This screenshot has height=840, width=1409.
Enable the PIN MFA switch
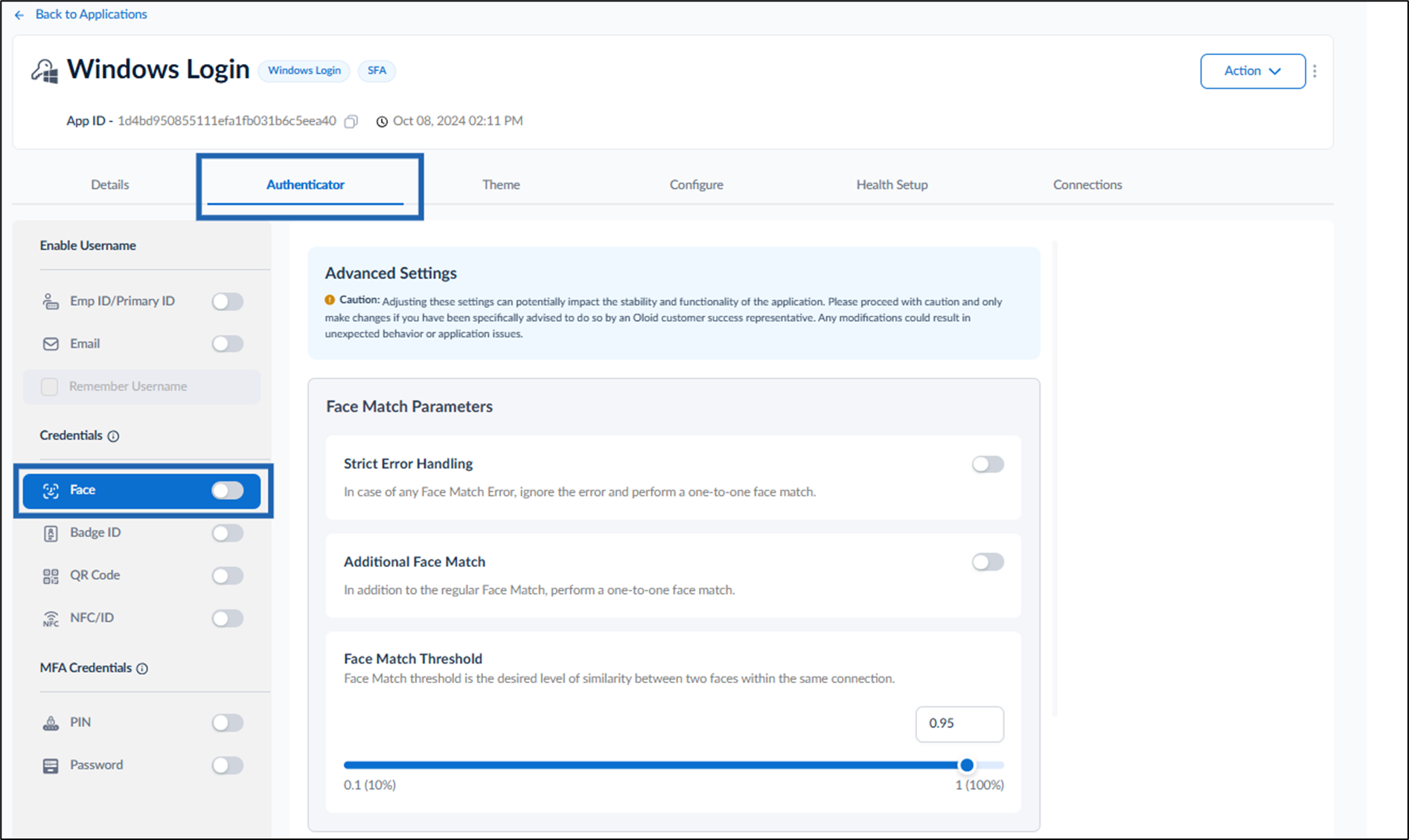[228, 723]
